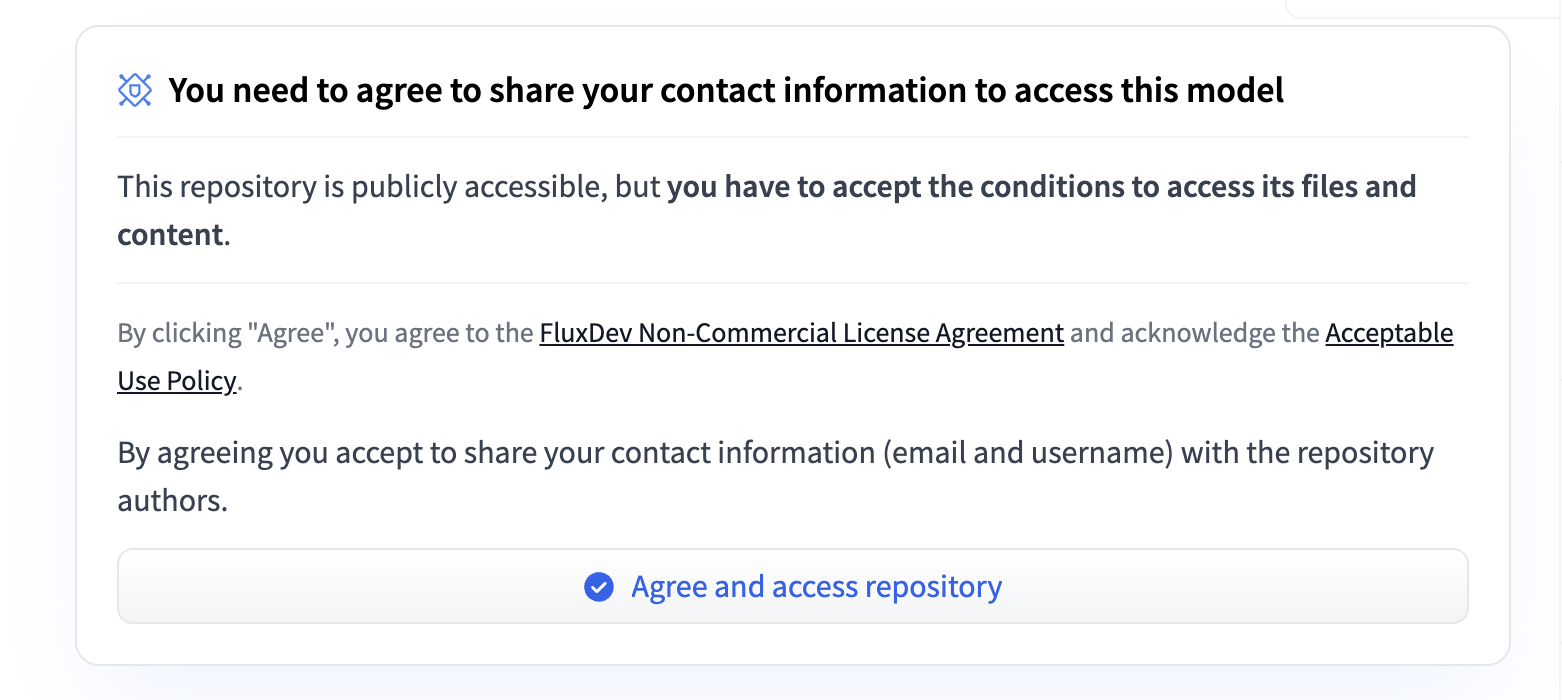Click the divider line above the license notice

(792, 283)
